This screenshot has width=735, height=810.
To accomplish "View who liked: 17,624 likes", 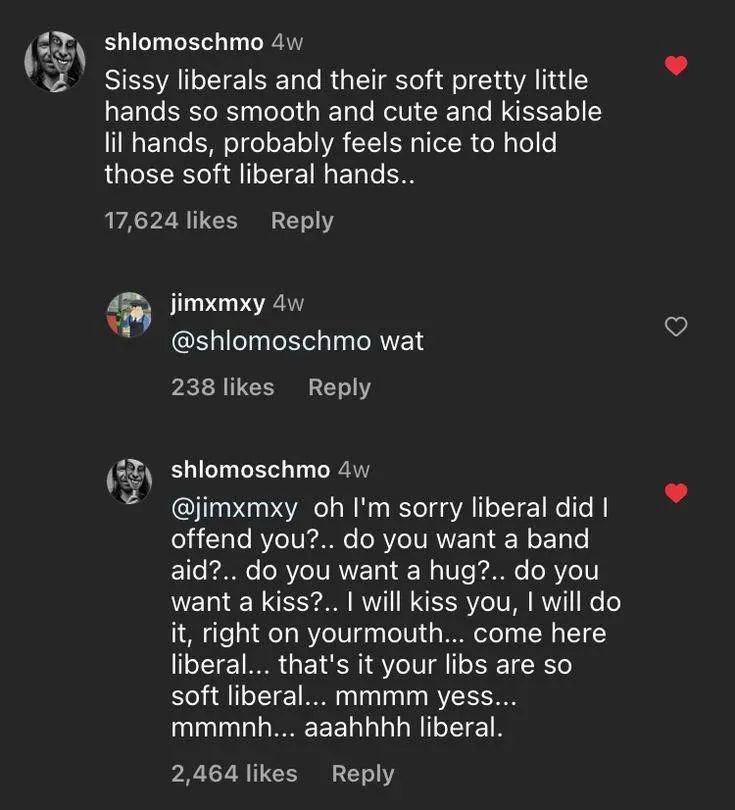I will [171, 221].
